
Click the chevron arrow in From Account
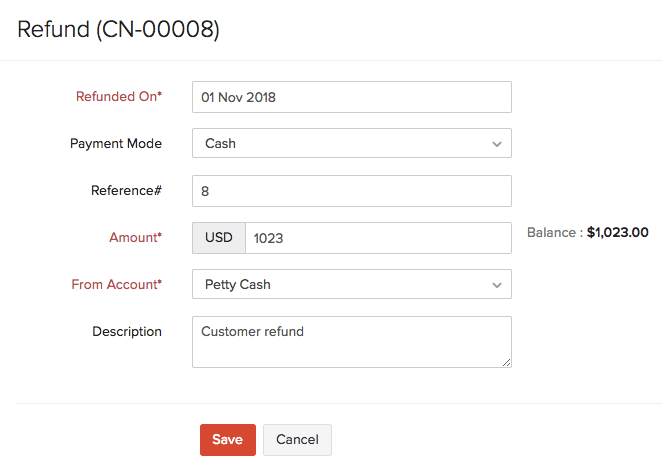click(497, 285)
